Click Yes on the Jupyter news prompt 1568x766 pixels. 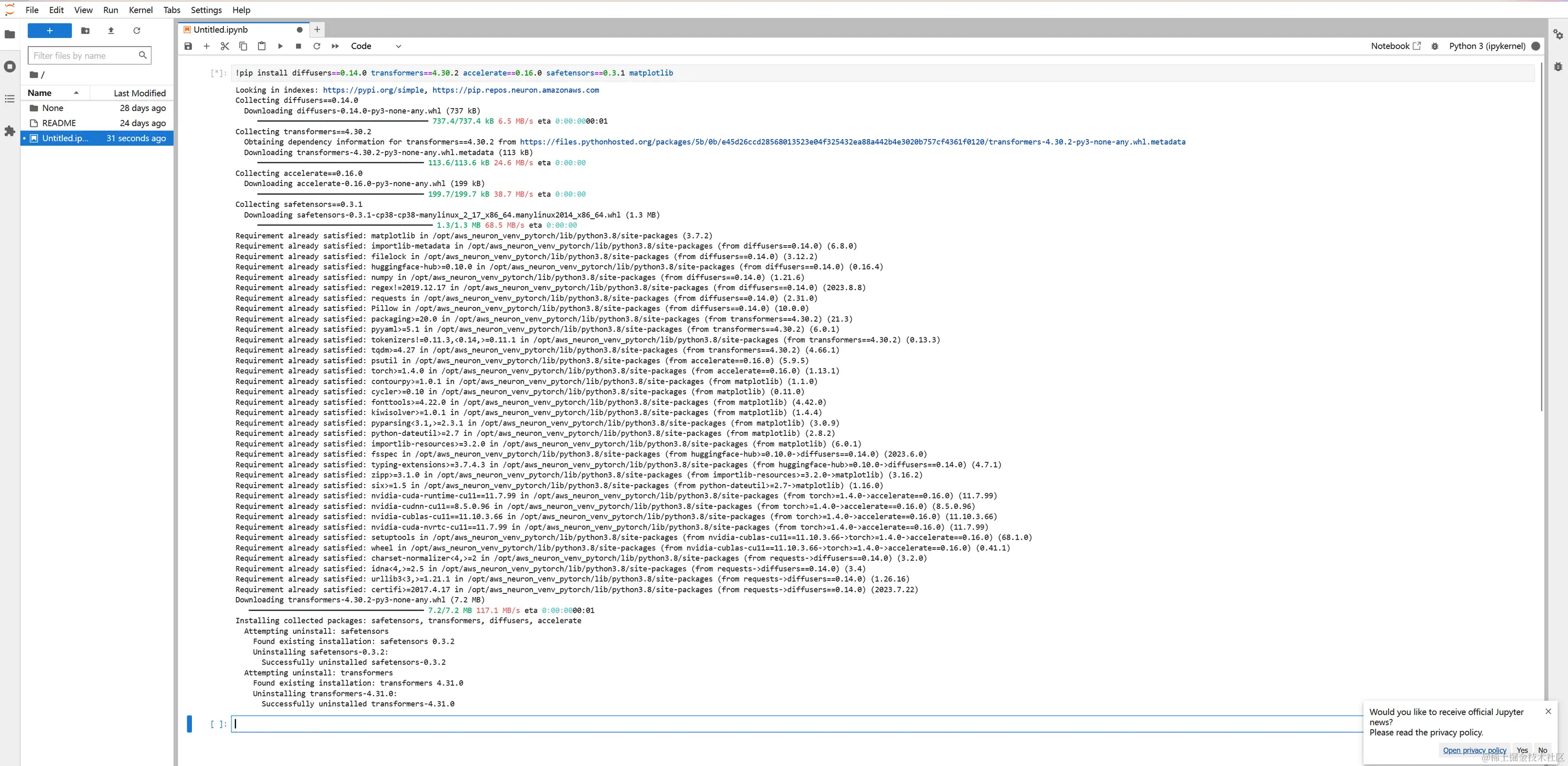tap(1522, 750)
